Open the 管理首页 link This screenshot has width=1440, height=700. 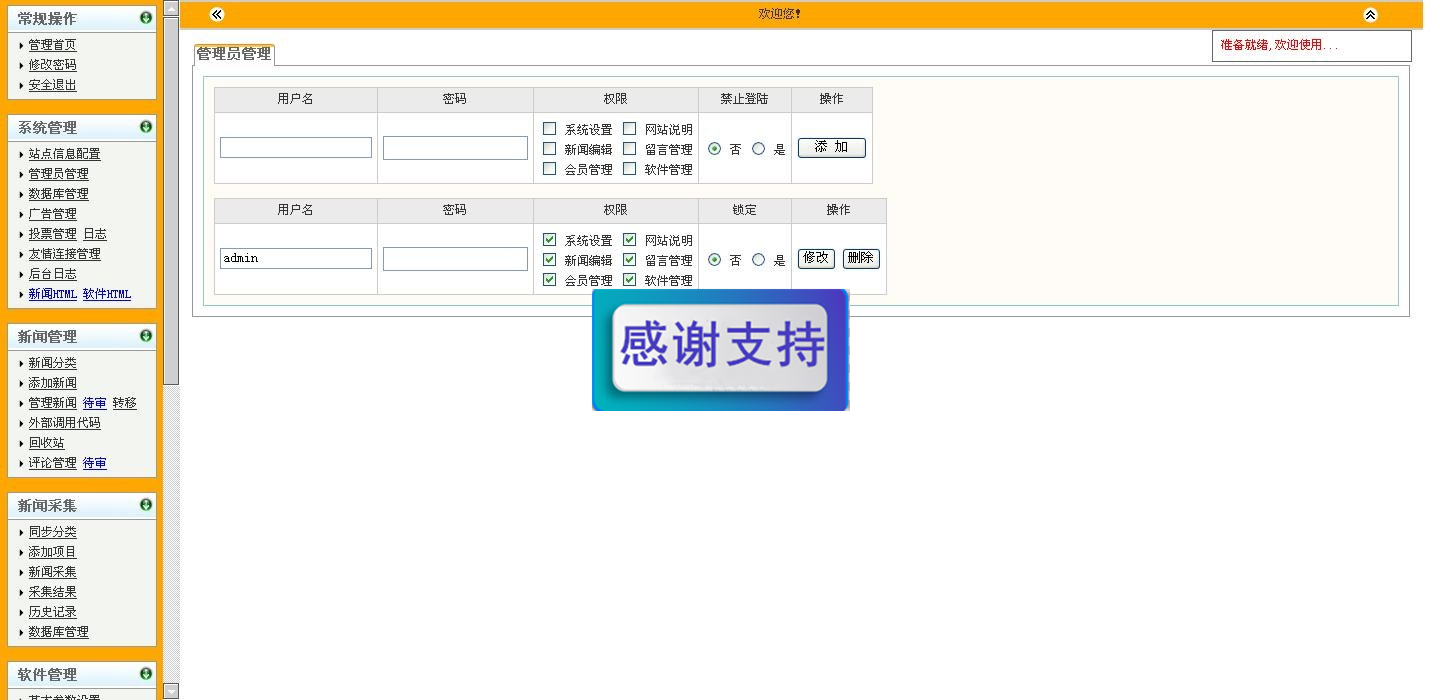point(52,45)
